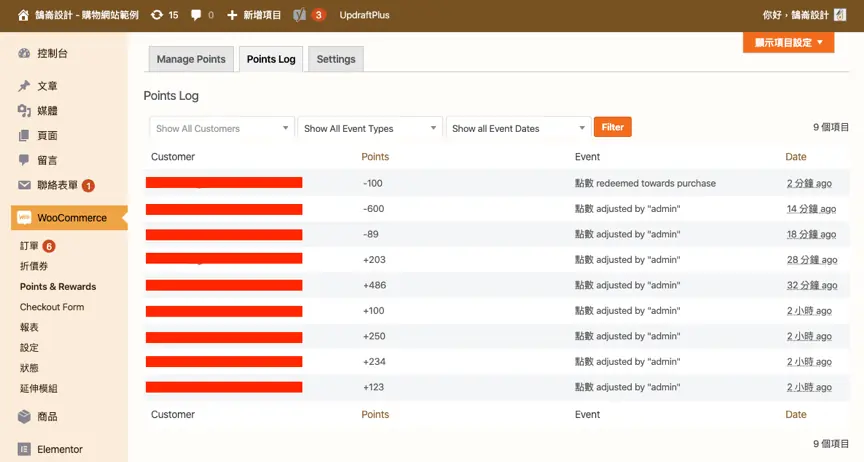Open the comments bubble icon in admin bar
This screenshot has width=864, height=462.
click(x=196, y=15)
